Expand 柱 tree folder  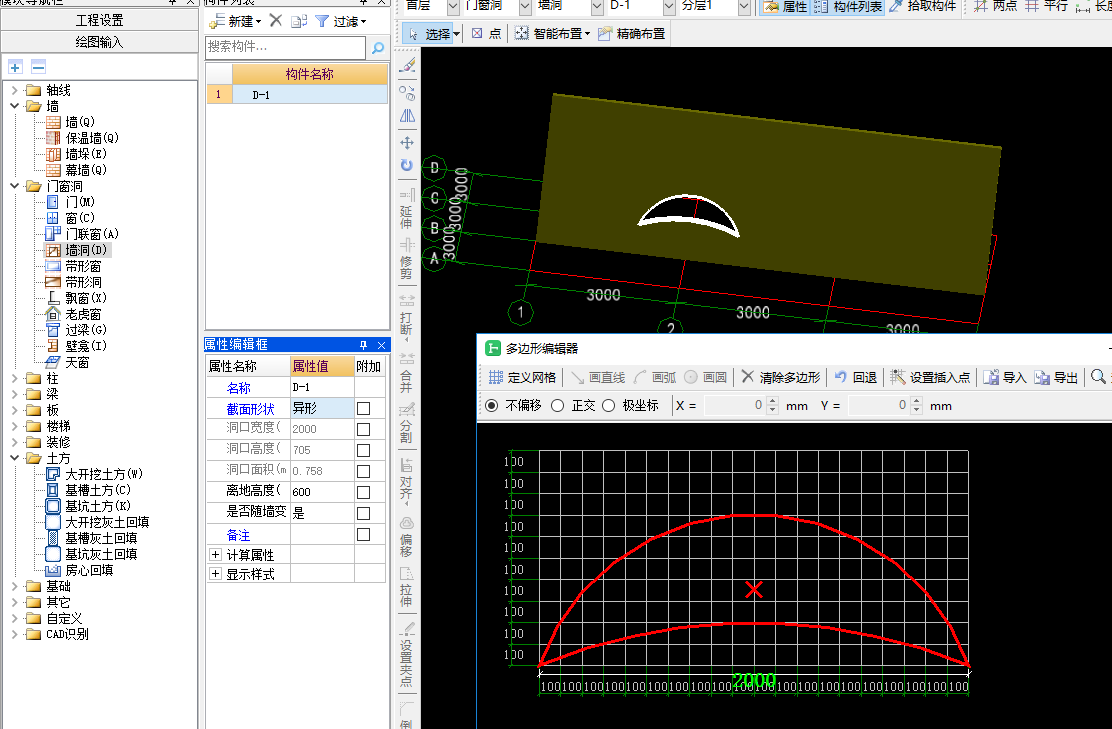[x=15, y=378]
